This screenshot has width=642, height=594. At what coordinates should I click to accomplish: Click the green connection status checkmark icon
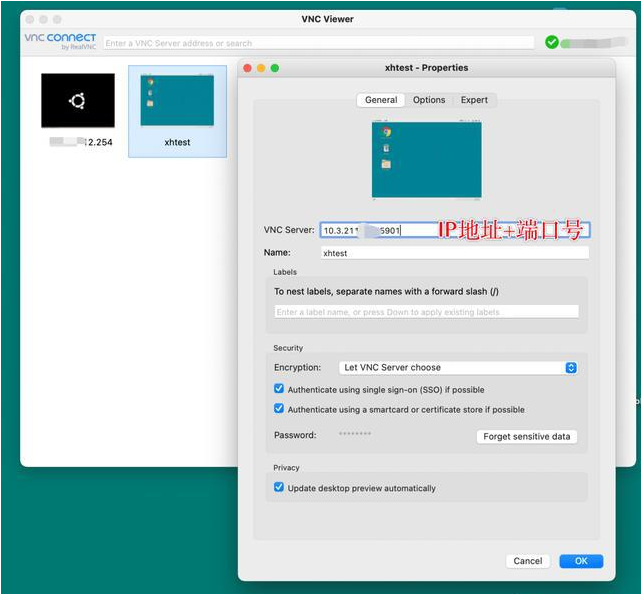tap(552, 42)
